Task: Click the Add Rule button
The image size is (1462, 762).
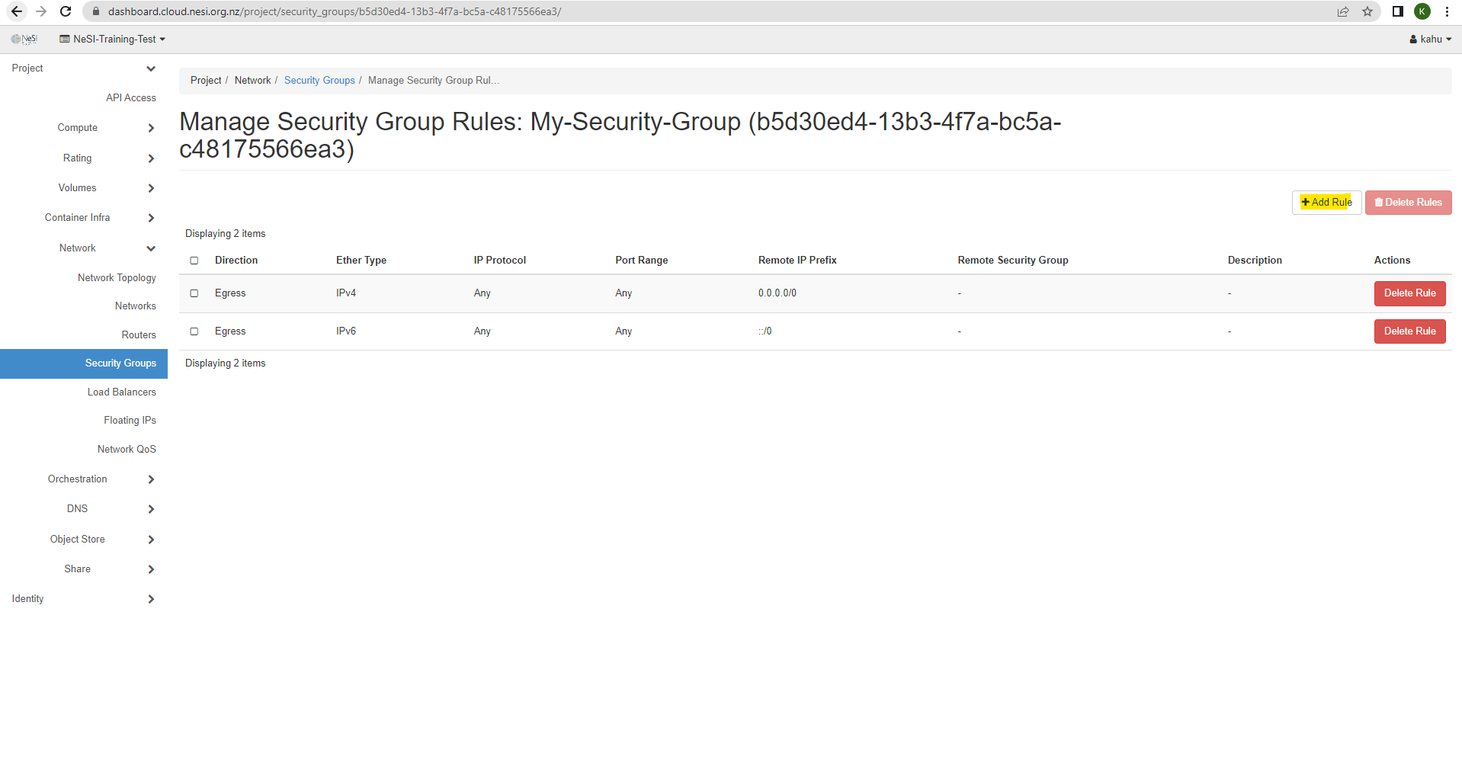Action: pos(1326,202)
